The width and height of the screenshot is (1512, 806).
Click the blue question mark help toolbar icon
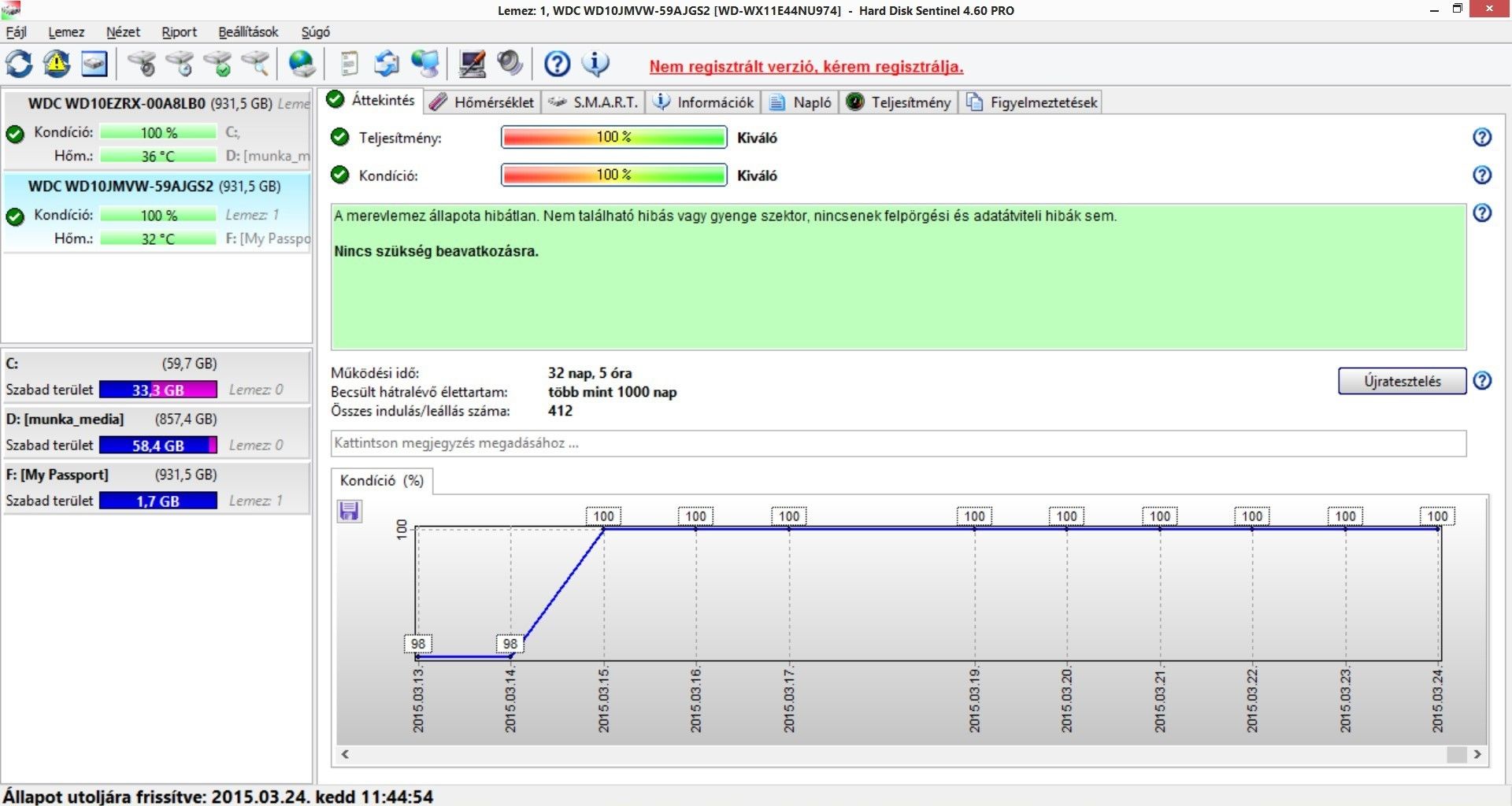[x=558, y=64]
